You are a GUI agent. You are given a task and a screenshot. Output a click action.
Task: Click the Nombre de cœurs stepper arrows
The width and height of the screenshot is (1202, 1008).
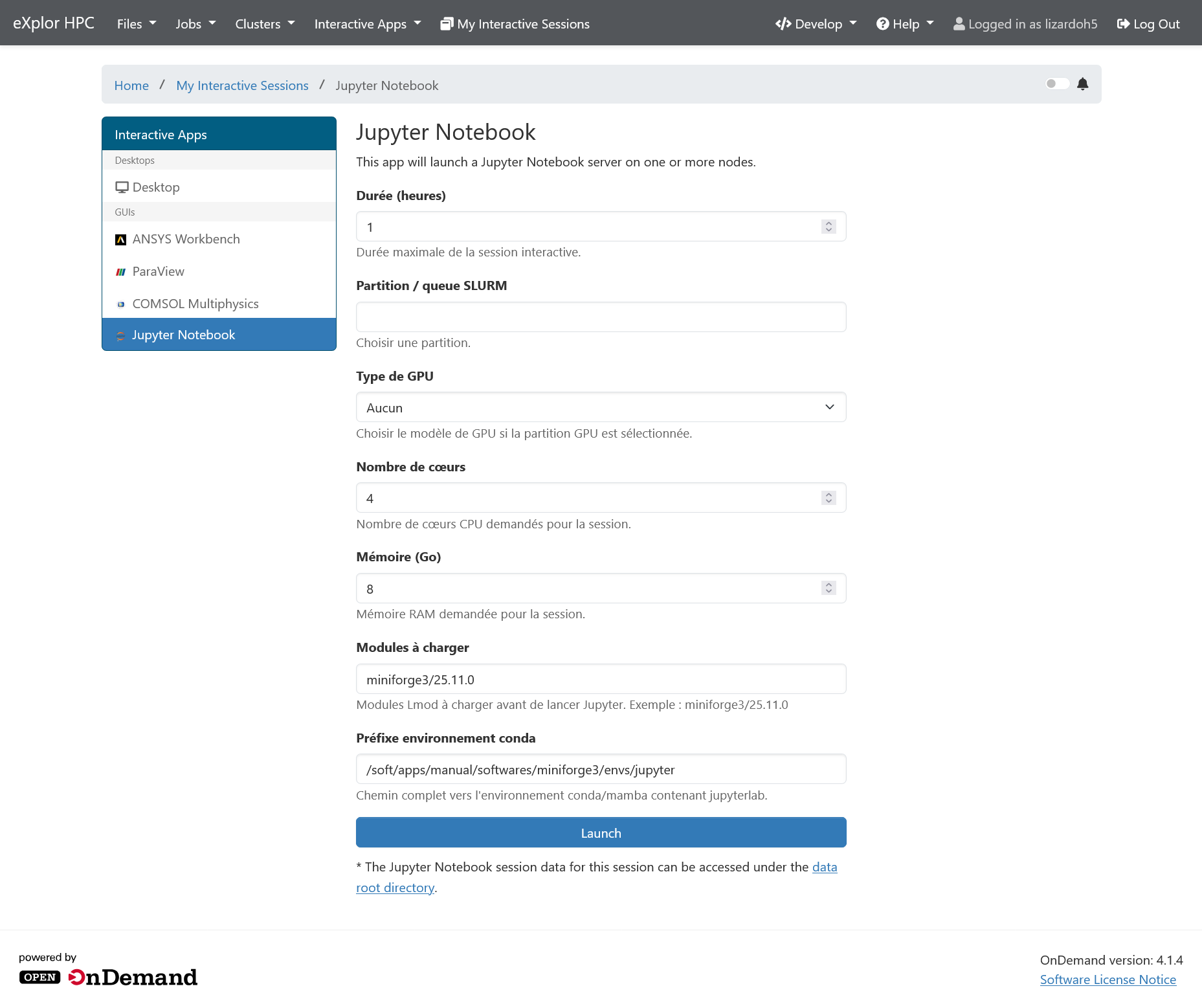(x=829, y=498)
